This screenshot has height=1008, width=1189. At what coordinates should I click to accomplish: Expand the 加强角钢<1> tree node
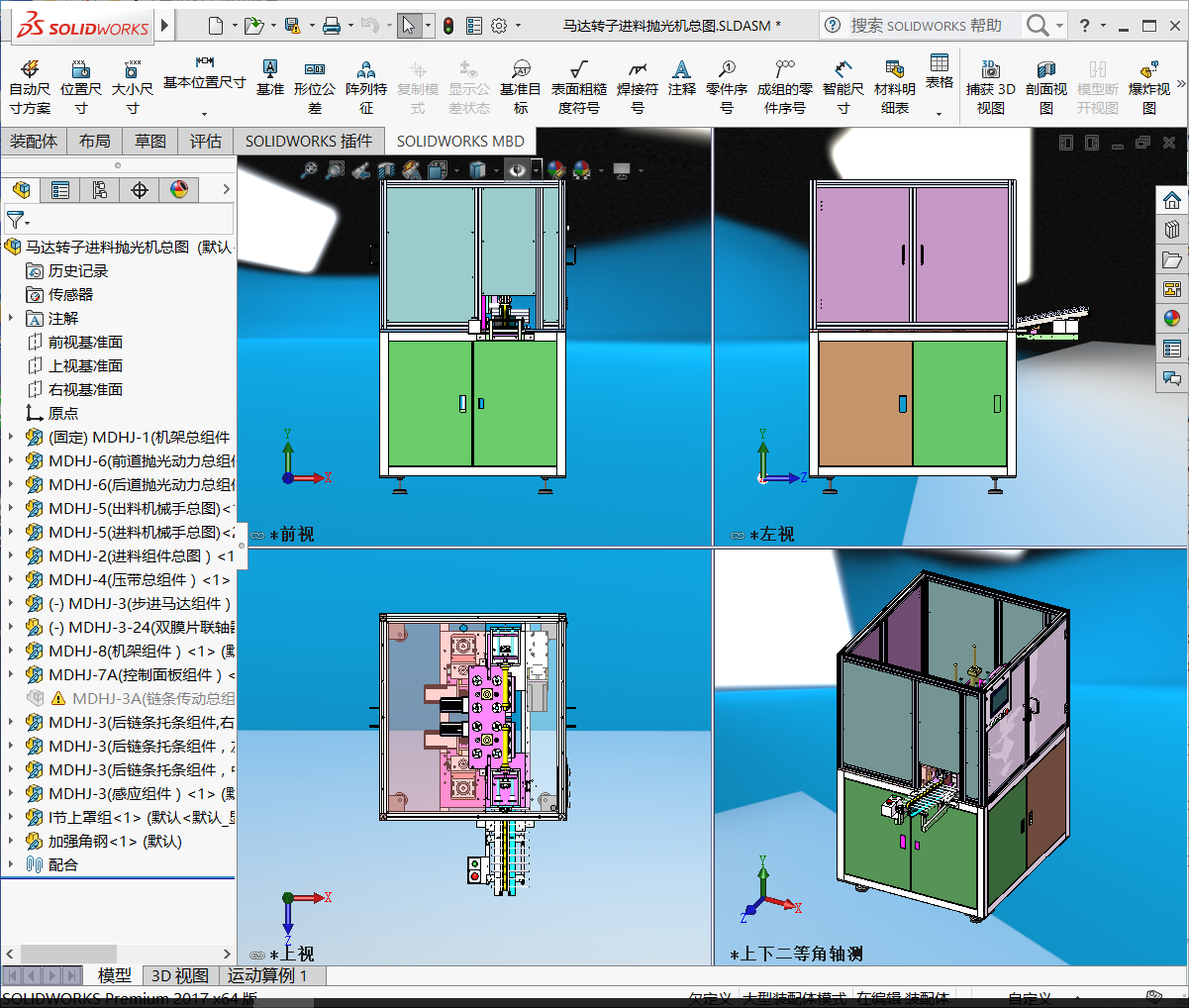(x=11, y=841)
